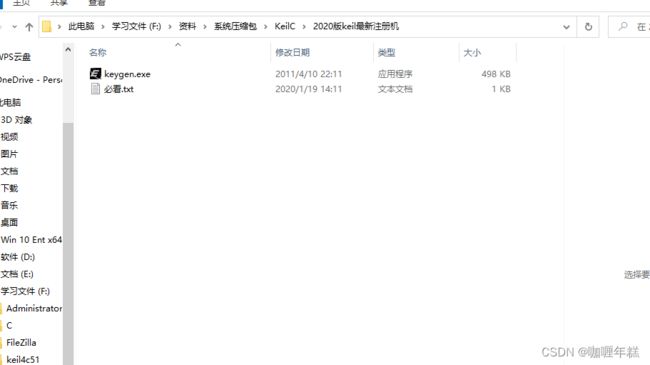Viewport: 650px width, 365px height.
Task: Open 下载 folder in sidebar
Action: [10, 188]
